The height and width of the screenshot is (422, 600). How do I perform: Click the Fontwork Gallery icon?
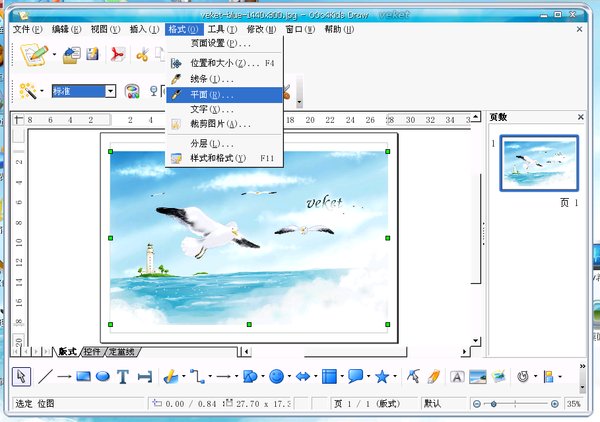click(456, 377)
